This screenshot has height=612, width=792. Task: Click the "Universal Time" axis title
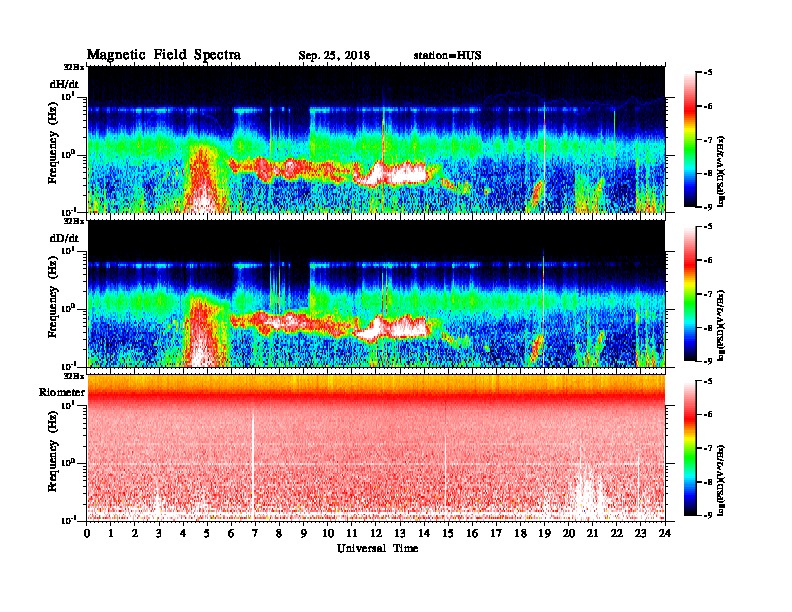[377, 548]
